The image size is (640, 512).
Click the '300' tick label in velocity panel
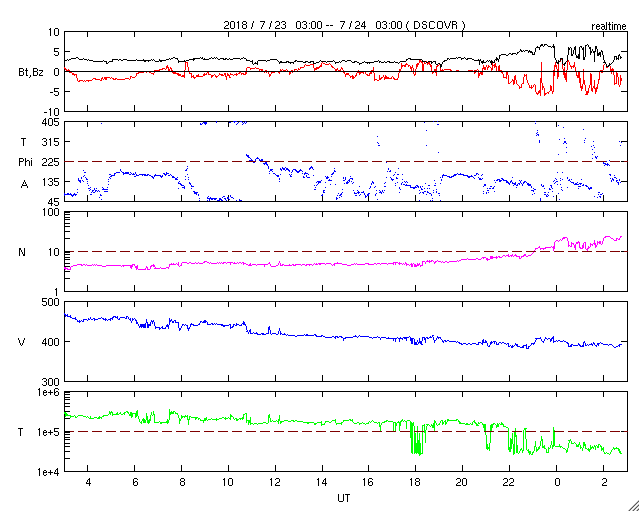tap(51, 382)
